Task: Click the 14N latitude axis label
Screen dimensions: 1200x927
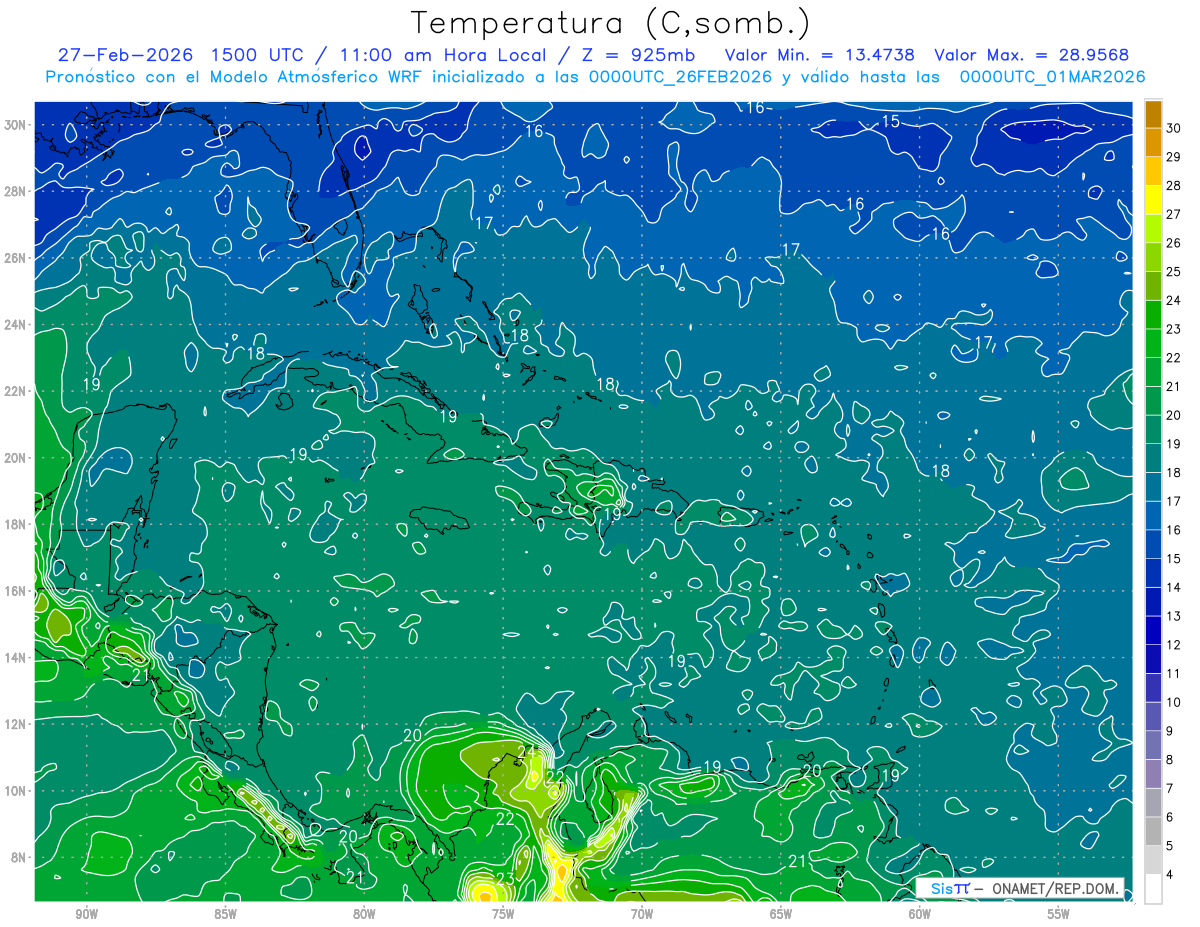Action: [x=17, y=658]
